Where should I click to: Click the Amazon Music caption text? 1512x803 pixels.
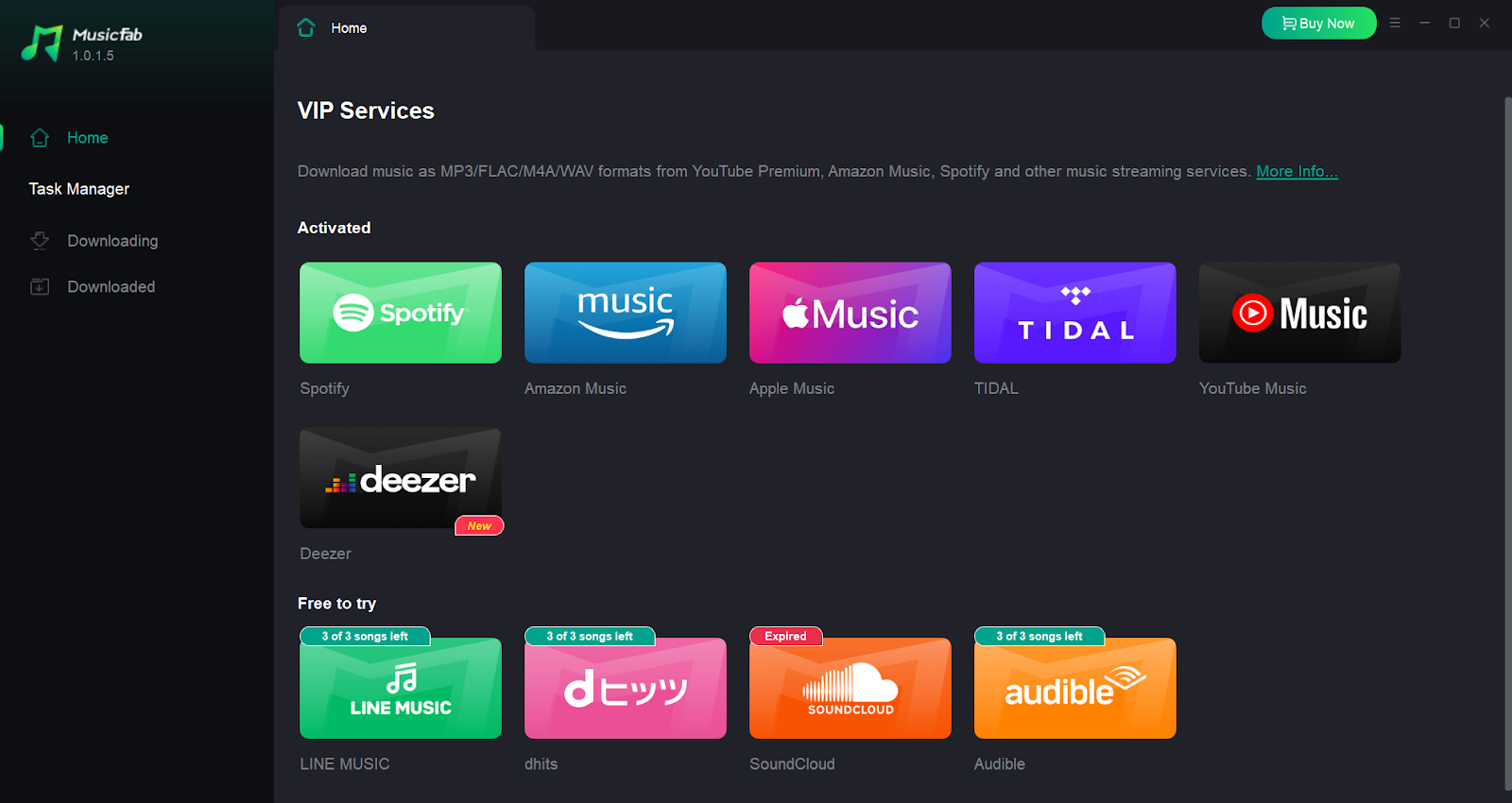tap(576, 388)
